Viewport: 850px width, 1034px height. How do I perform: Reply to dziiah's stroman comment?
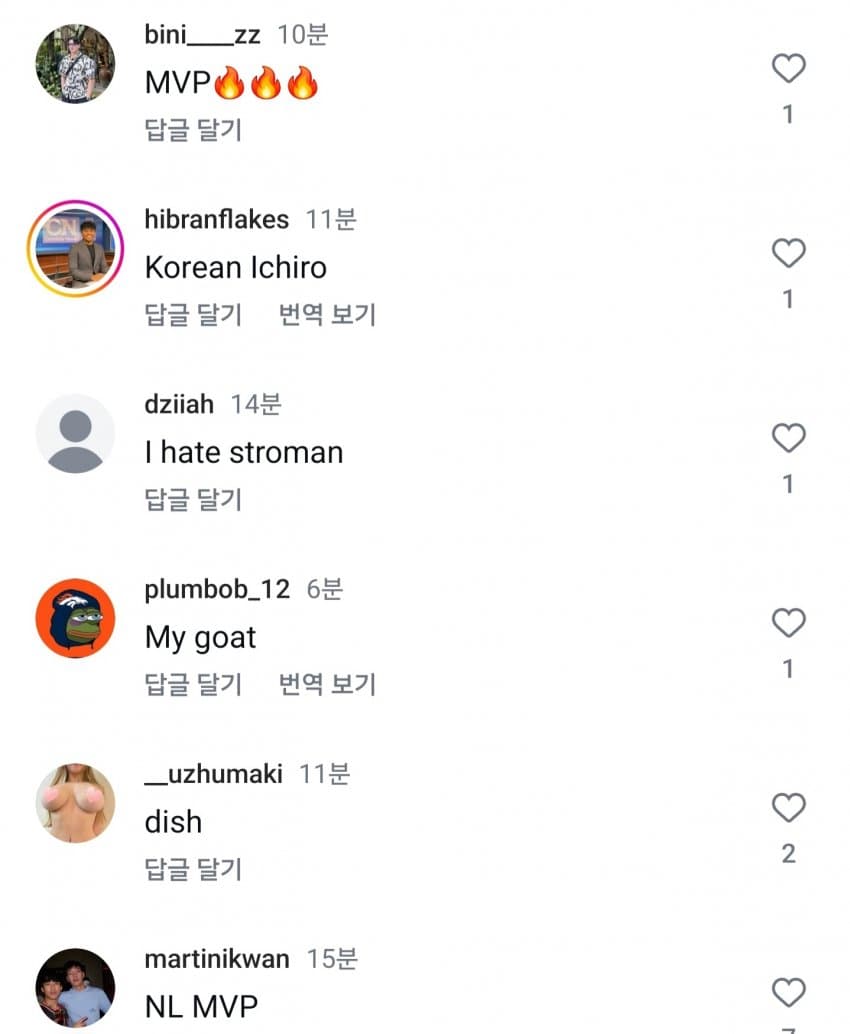pyautogui.click(x=193, y=499)
